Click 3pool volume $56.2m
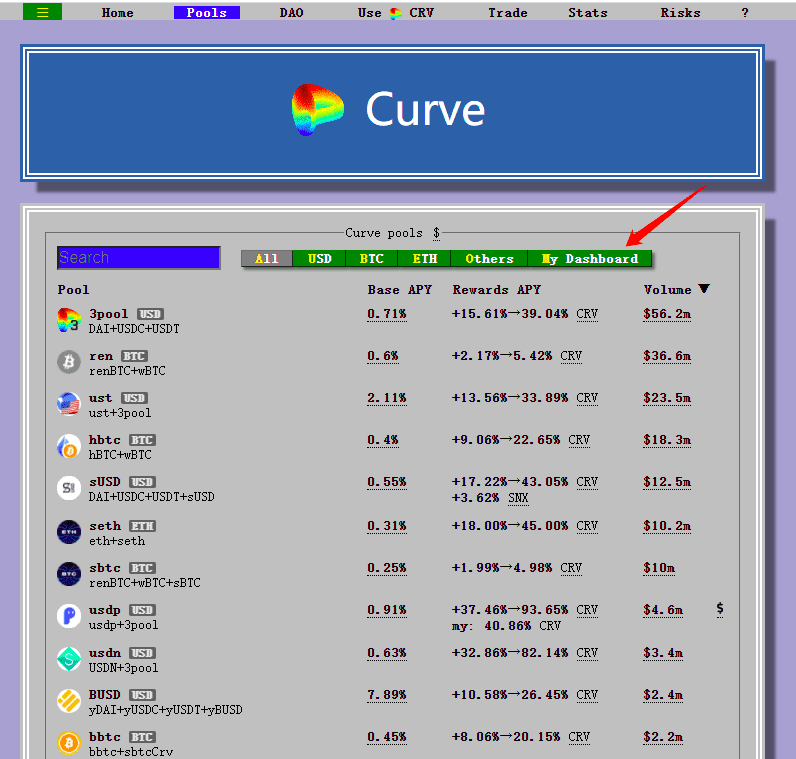Screen dimensions: 796x759 click(667, 314)
